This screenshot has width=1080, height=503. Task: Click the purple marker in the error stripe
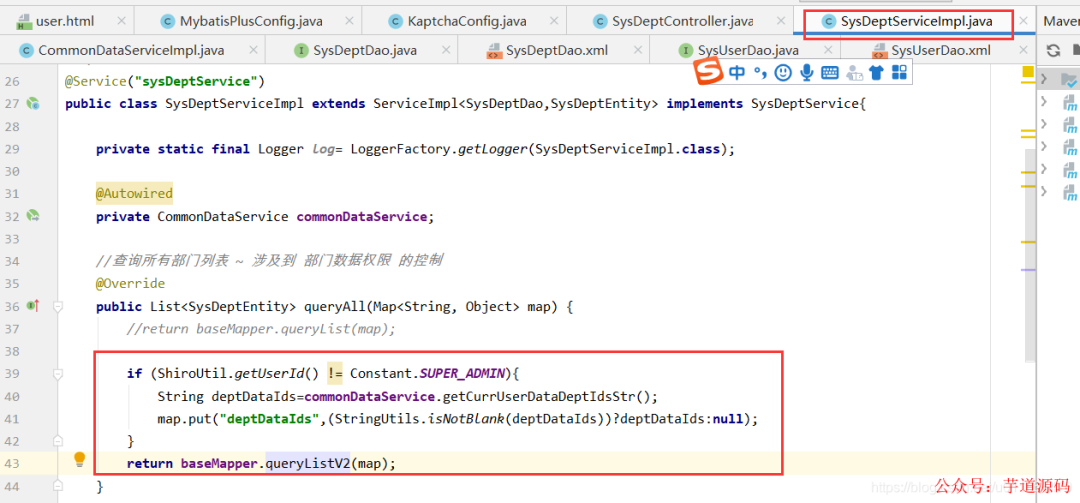pos(1028,270)
